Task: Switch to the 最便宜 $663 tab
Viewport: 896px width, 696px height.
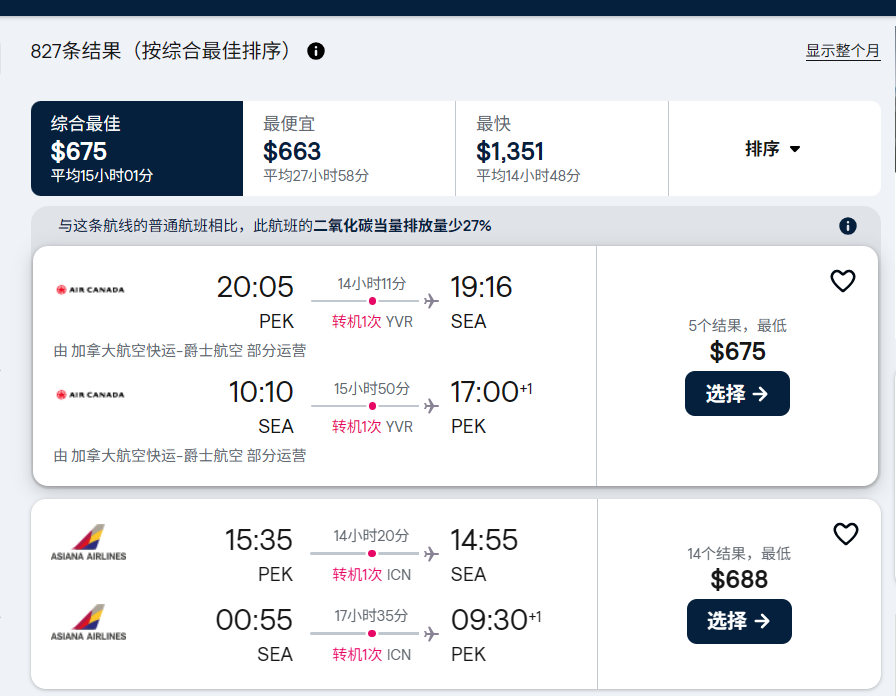Action: tap(349, 149)
